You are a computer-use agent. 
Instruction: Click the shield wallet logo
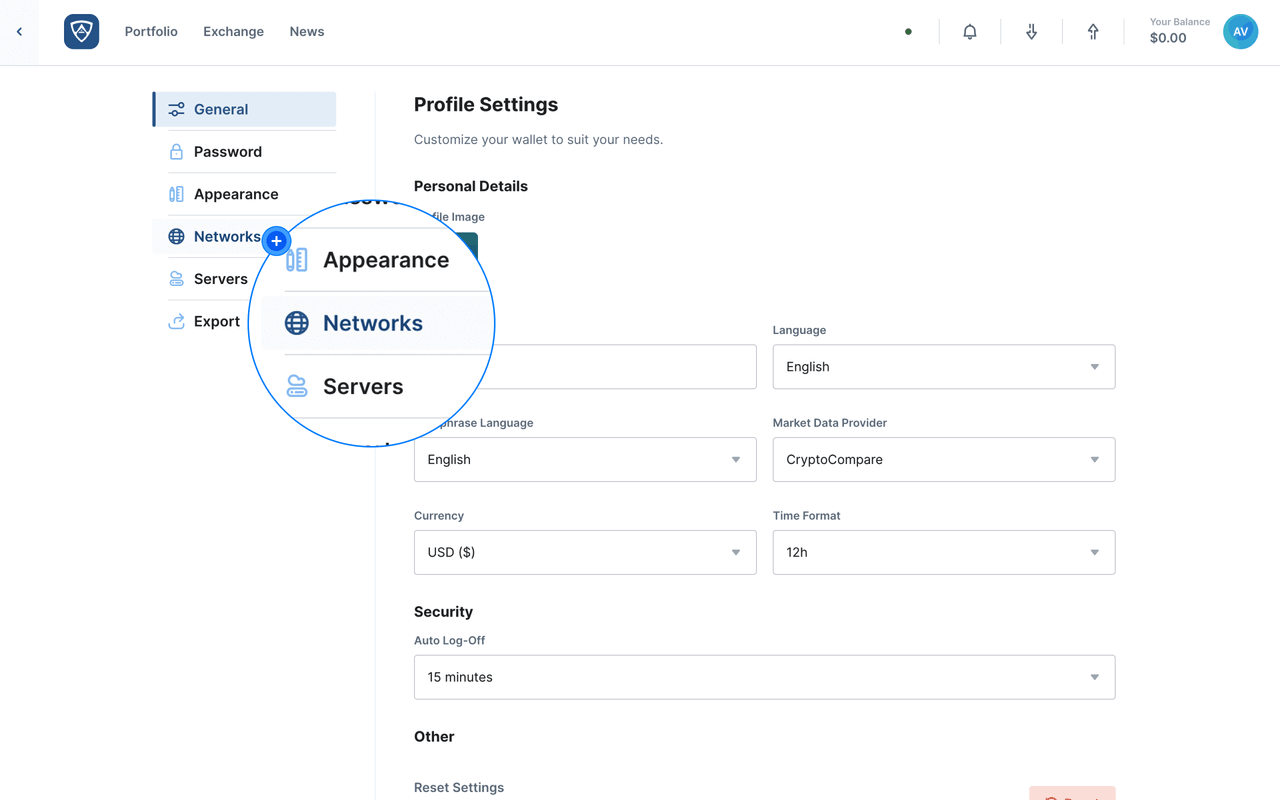point(81,32)
